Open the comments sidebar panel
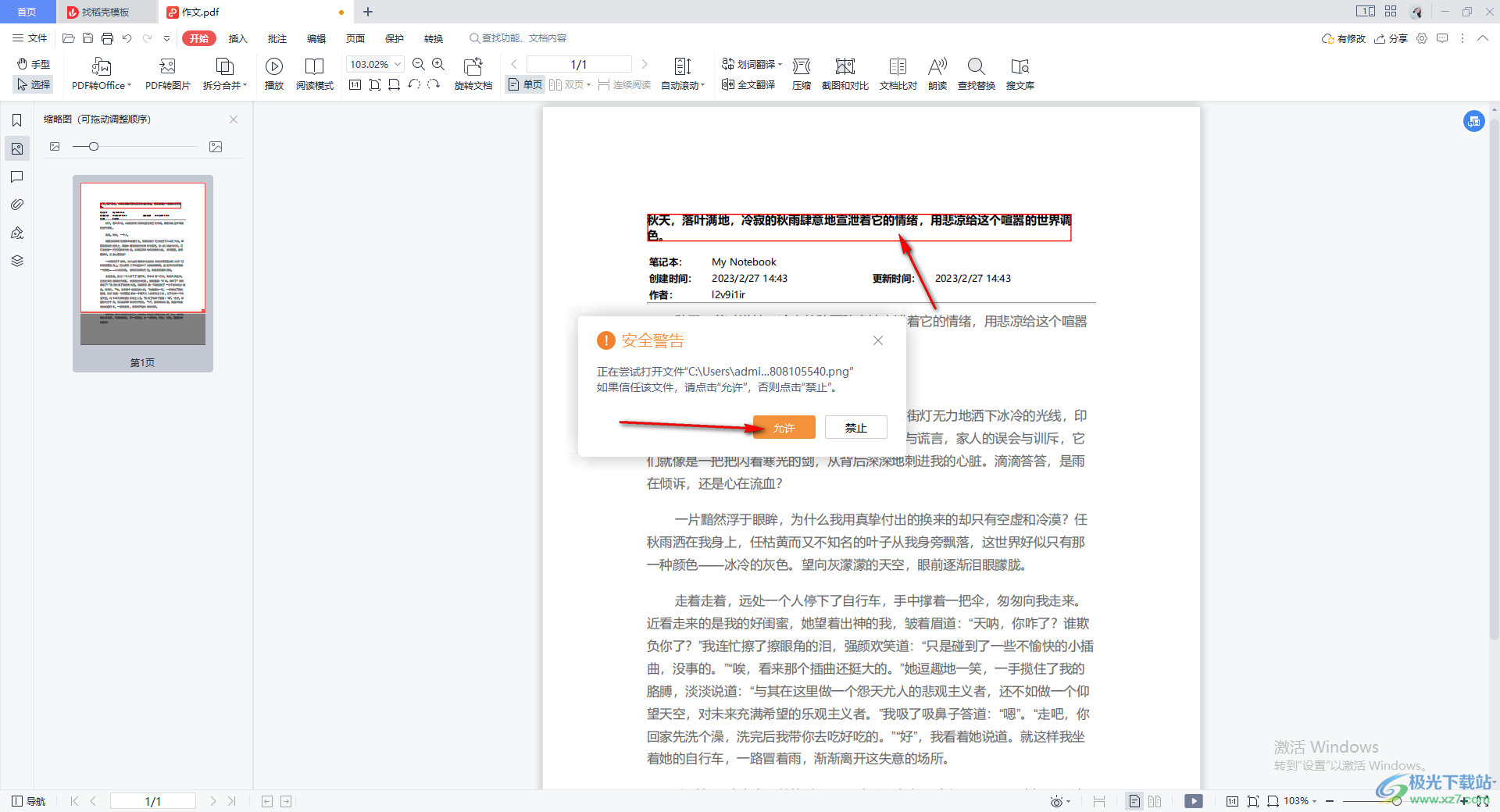Screen dimensions: 1500x812 16,176
